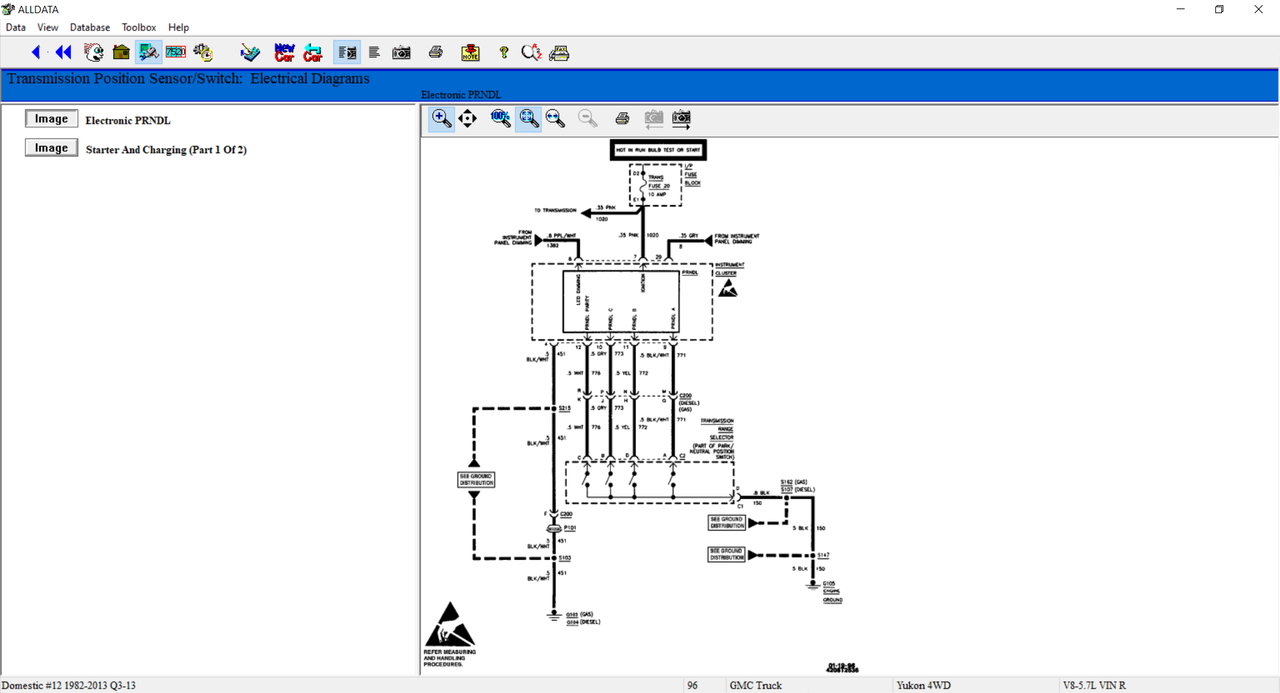Click the double blue back arrows

[x=63, y=52]
